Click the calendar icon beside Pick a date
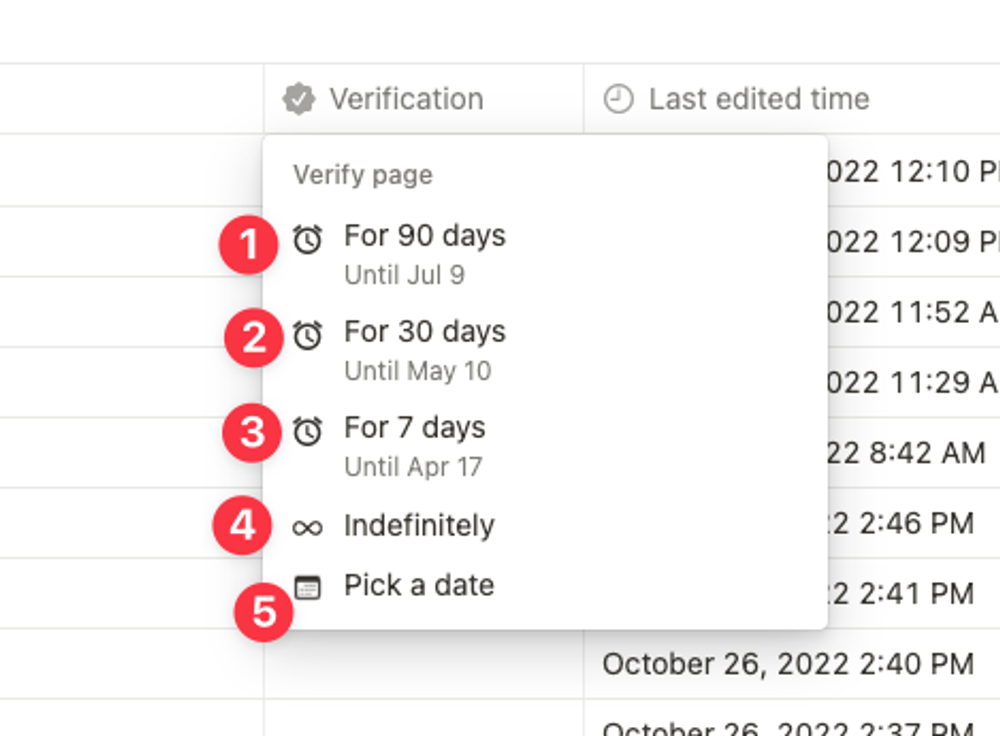1000x736 pixels. click(308, 587)
